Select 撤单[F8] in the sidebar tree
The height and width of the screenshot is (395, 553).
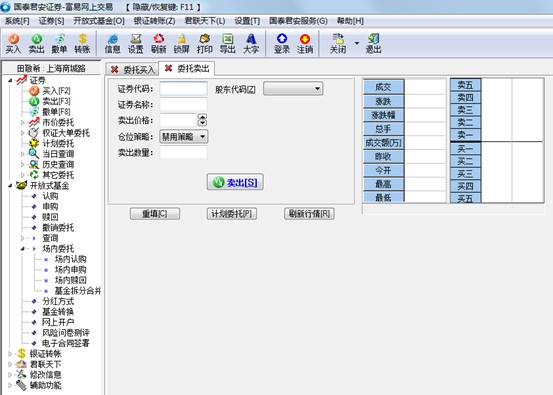56,112
